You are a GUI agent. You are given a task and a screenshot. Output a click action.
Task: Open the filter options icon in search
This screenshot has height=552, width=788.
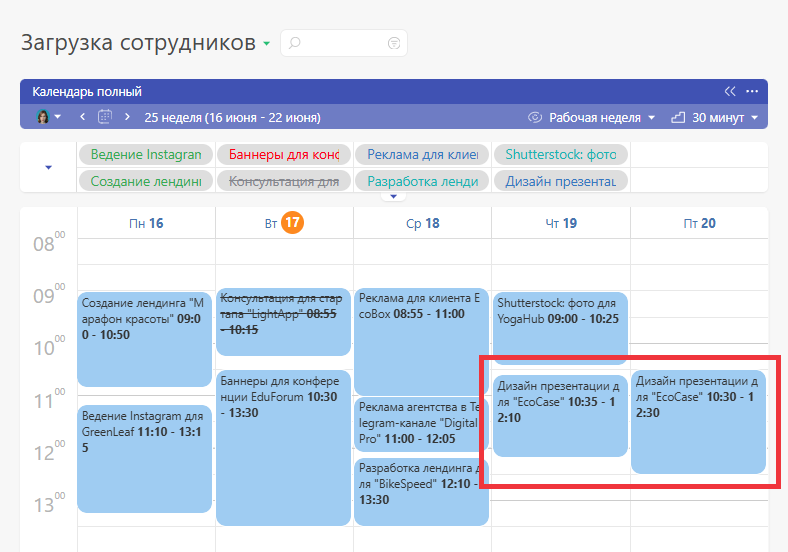tap(394, 43)
